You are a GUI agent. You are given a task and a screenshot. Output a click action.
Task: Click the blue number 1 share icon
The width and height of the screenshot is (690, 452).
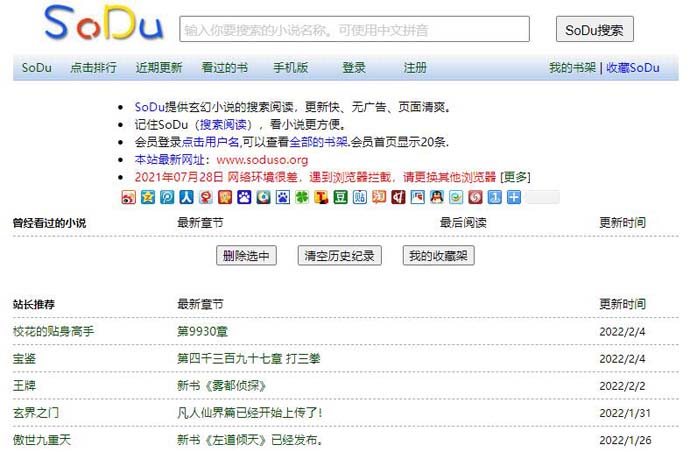pyautogui.click(x=495, y=197)
